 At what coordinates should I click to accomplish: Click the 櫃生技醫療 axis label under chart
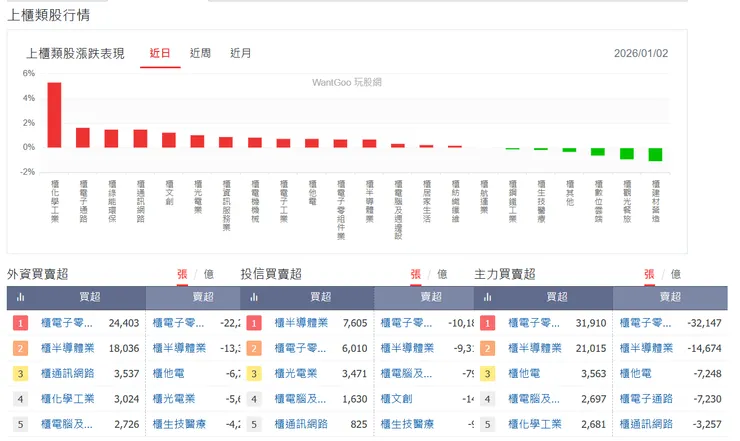click(x=541, y=201)
